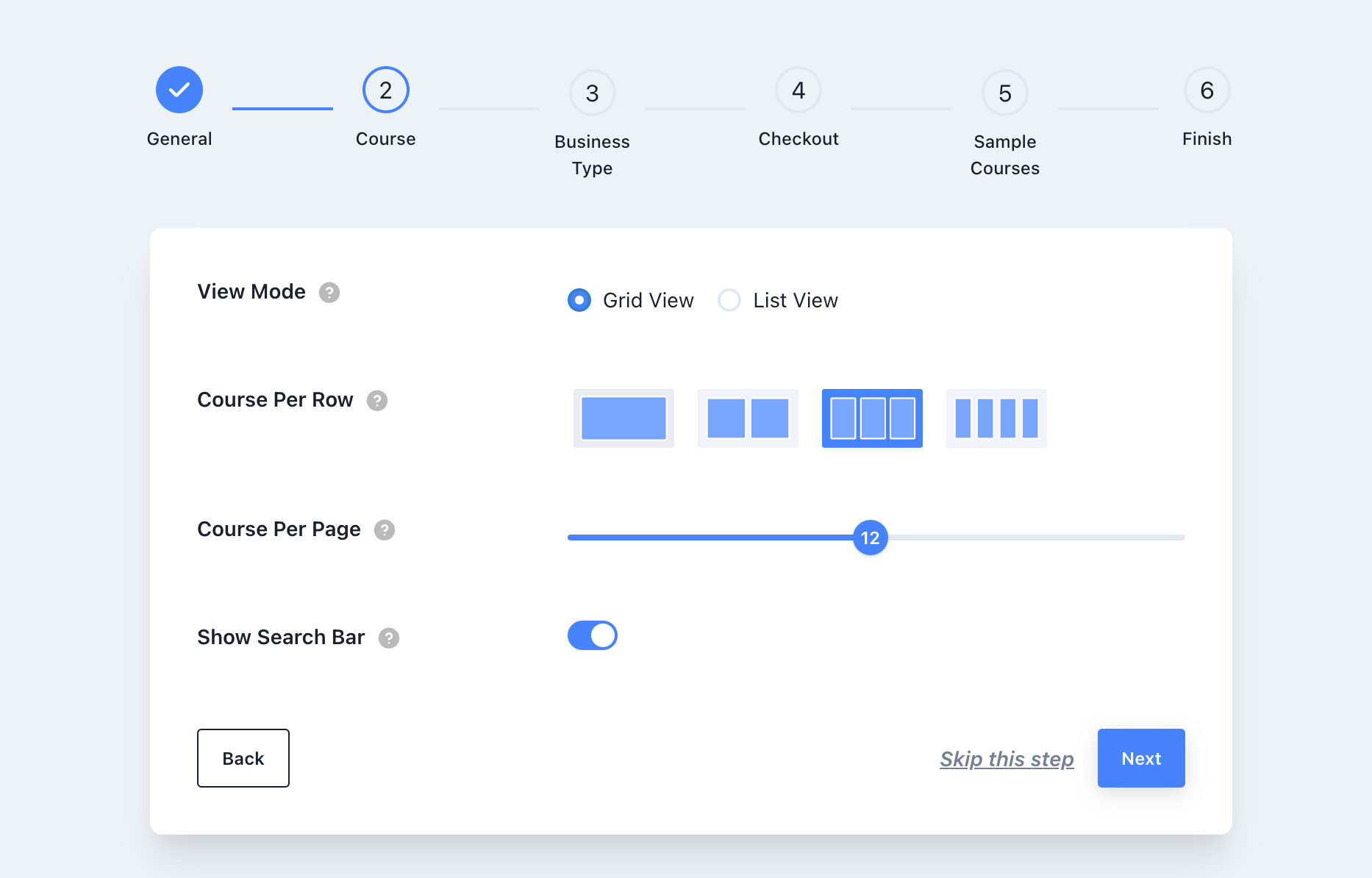Click the Course Per Page slider handle
1372x878 pixels.
tap(870, 538)
